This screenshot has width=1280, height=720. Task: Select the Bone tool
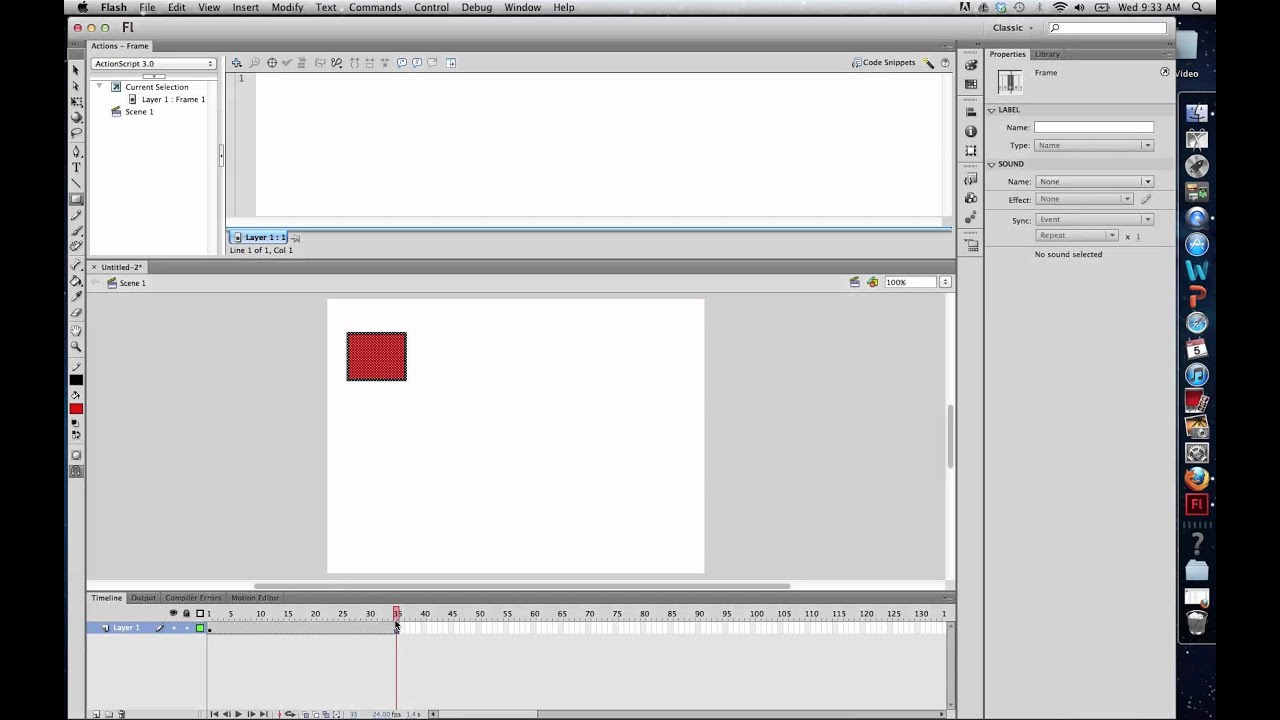tap(76, 265)
